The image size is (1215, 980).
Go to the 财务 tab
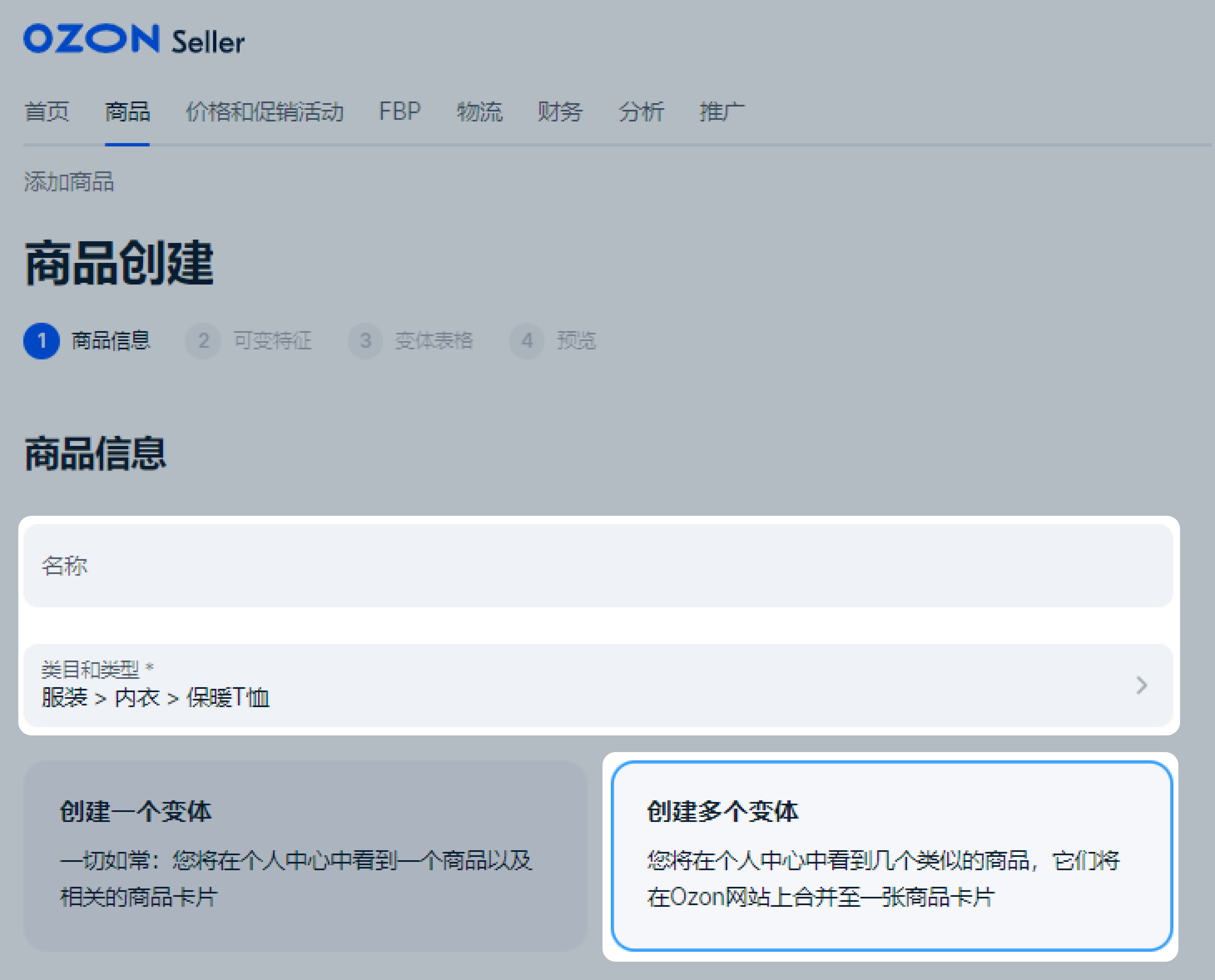(560, 112)
